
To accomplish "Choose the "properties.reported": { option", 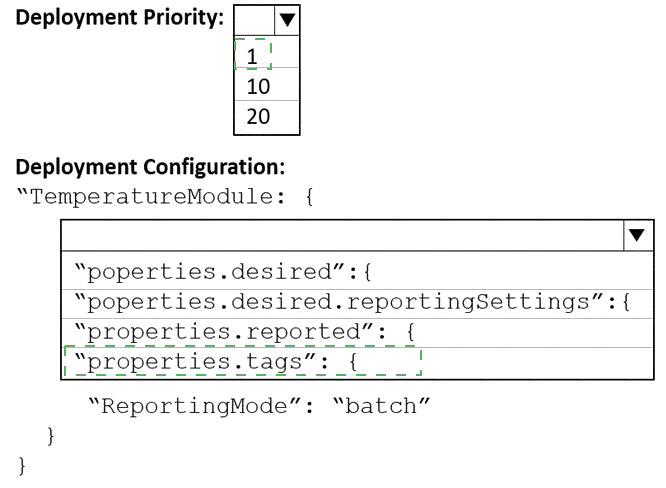I will point(357,333).
